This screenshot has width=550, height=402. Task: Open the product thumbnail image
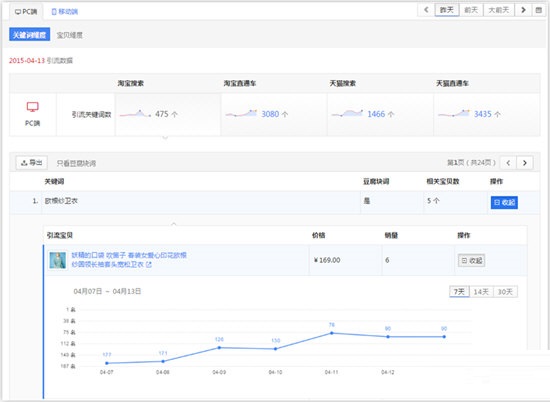[58, 260]
